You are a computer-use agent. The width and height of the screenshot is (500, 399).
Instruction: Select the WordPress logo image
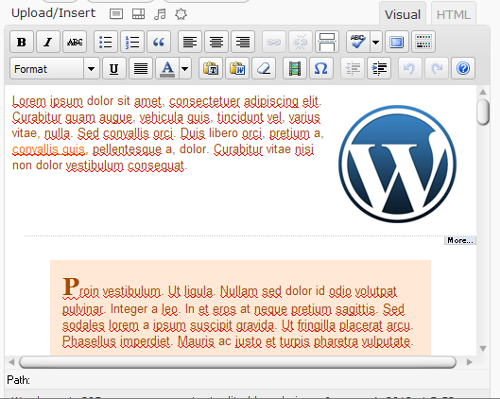pyautogui.click(x=397, y=164)
